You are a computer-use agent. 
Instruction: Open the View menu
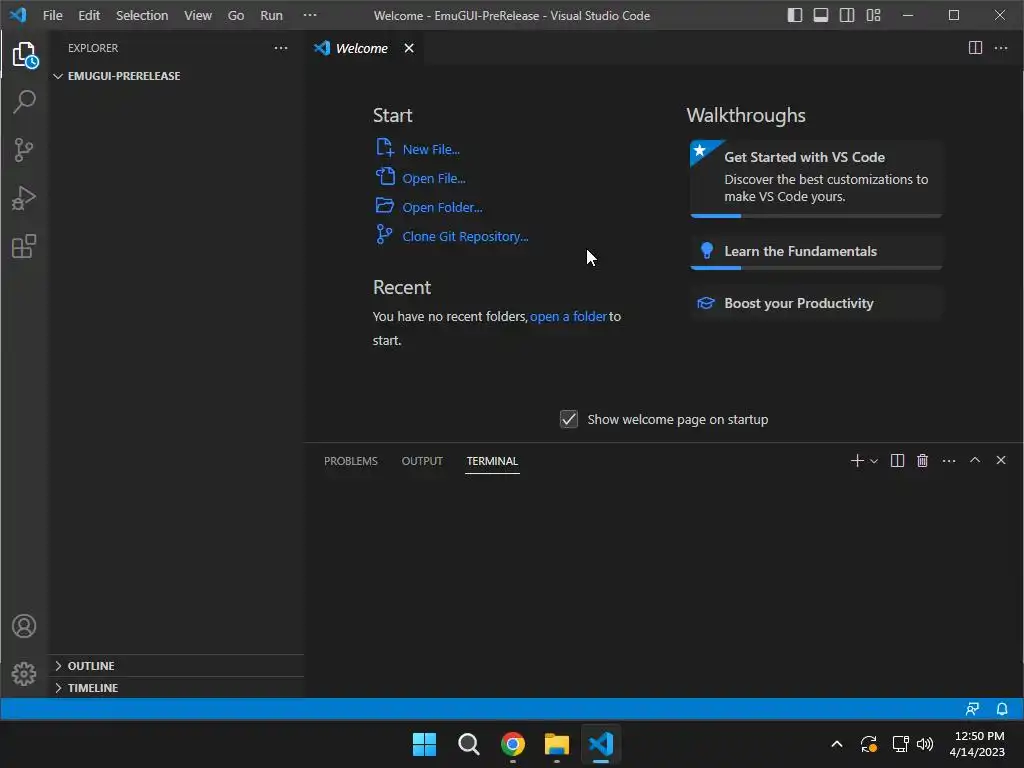pyautogui.click(x=197, y=15)
